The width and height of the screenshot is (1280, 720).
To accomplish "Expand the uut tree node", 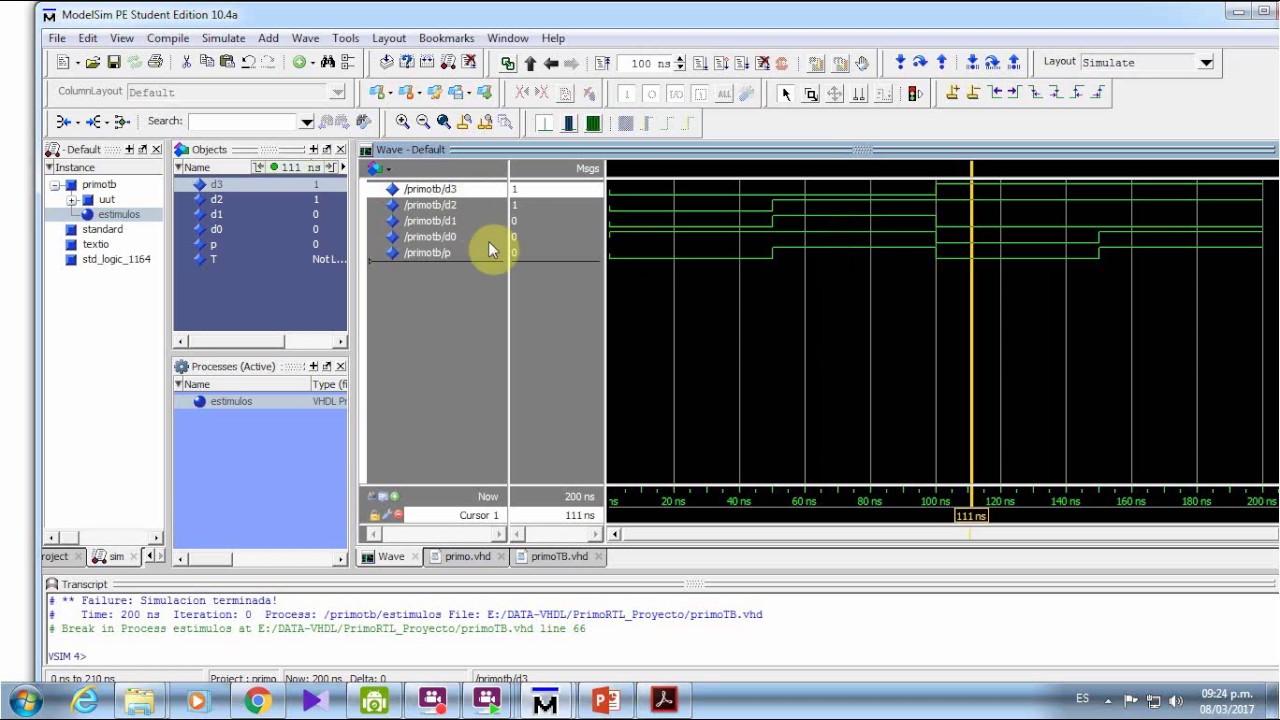I will coord(72,200).
